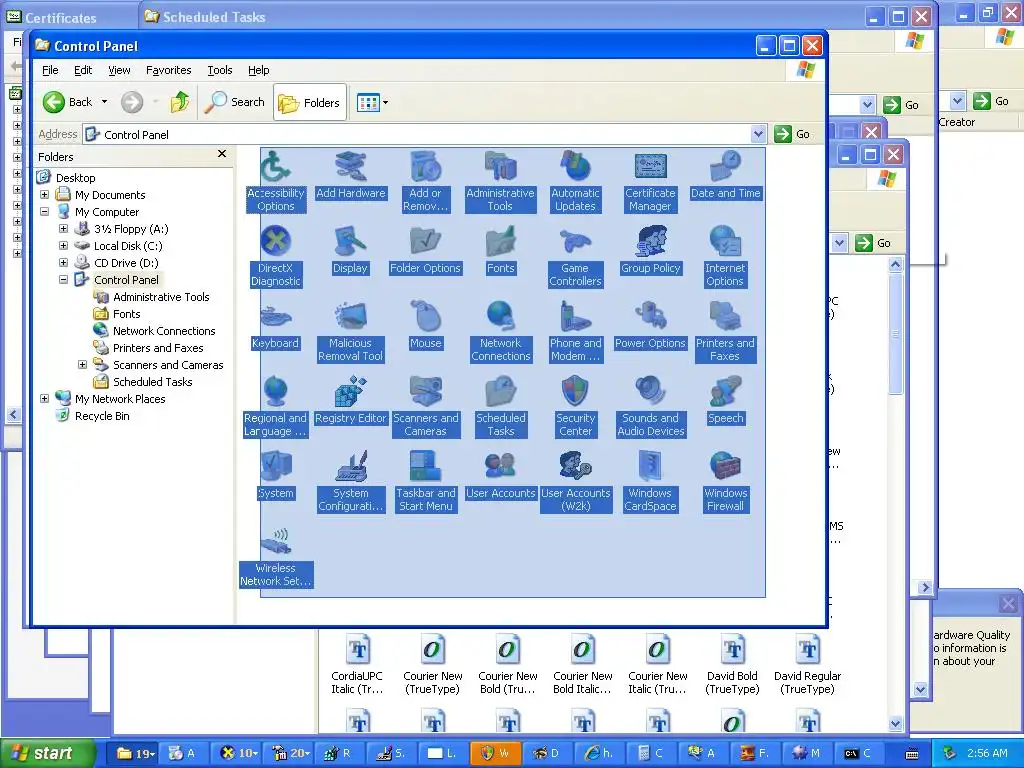Open the View menu
This screenshot has width=1024, height=768.
click(x=119, y=70)
